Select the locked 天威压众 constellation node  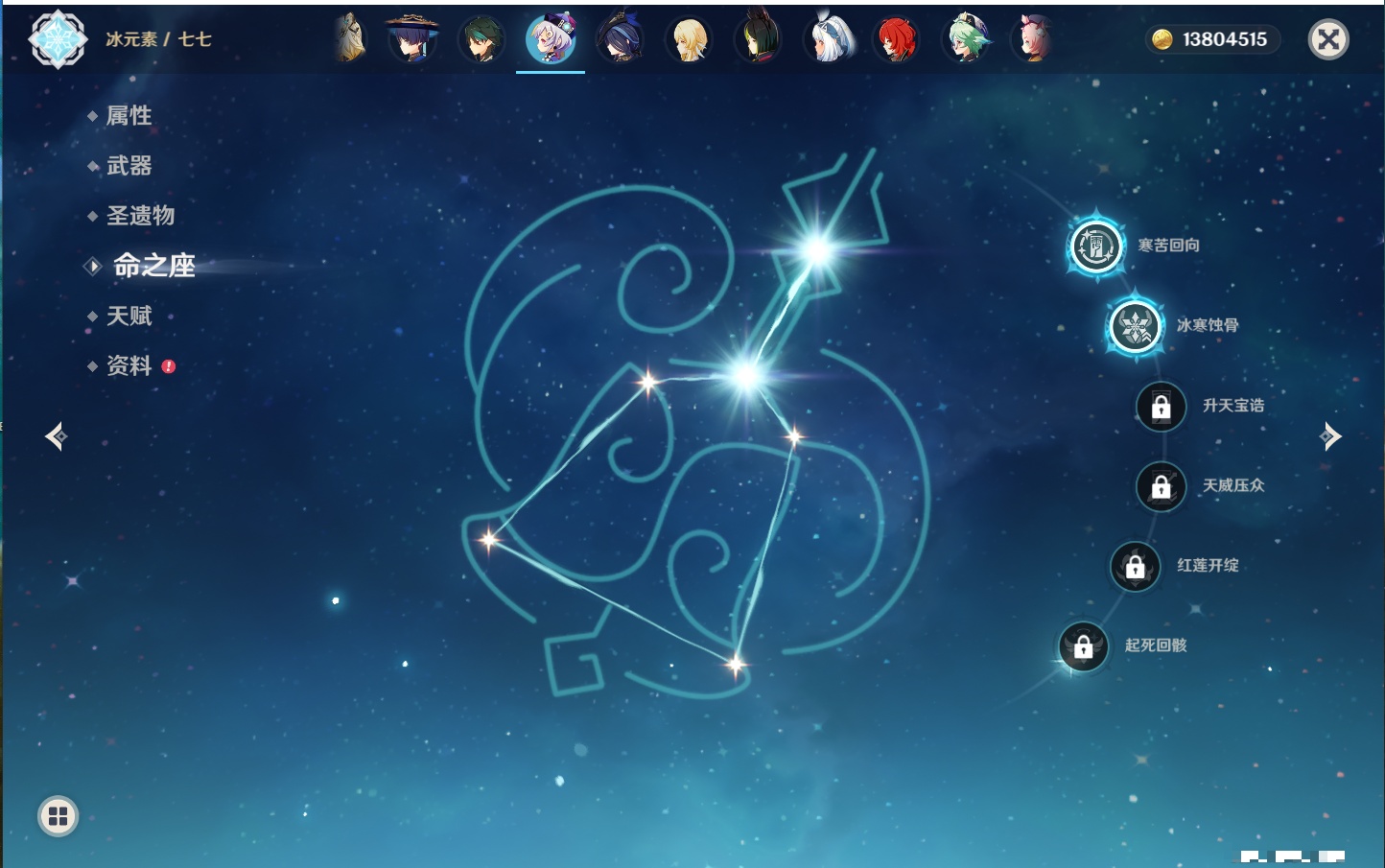pyautogui.click(x=1161, y=486)
